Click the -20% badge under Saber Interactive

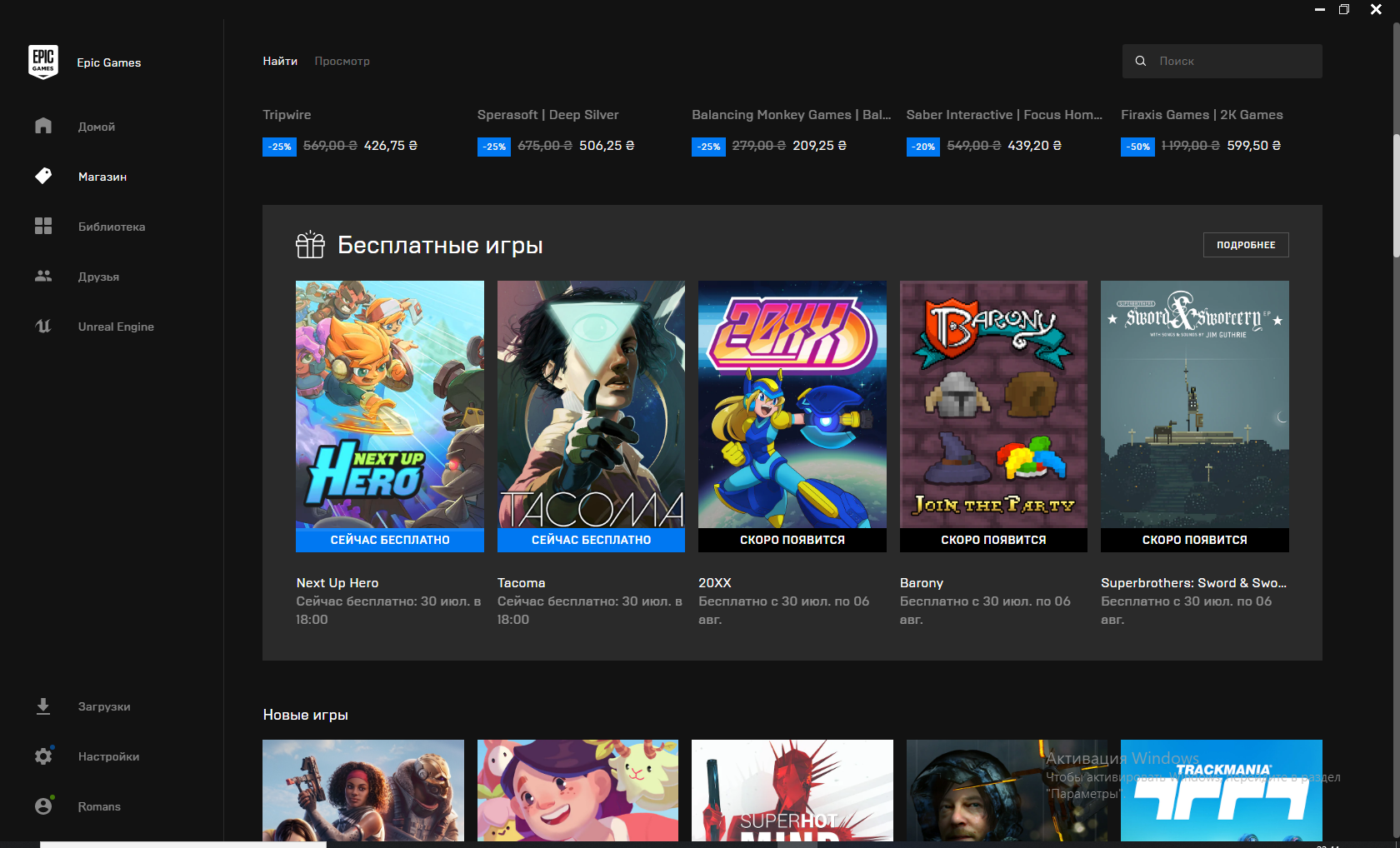[x=923, y=147]
